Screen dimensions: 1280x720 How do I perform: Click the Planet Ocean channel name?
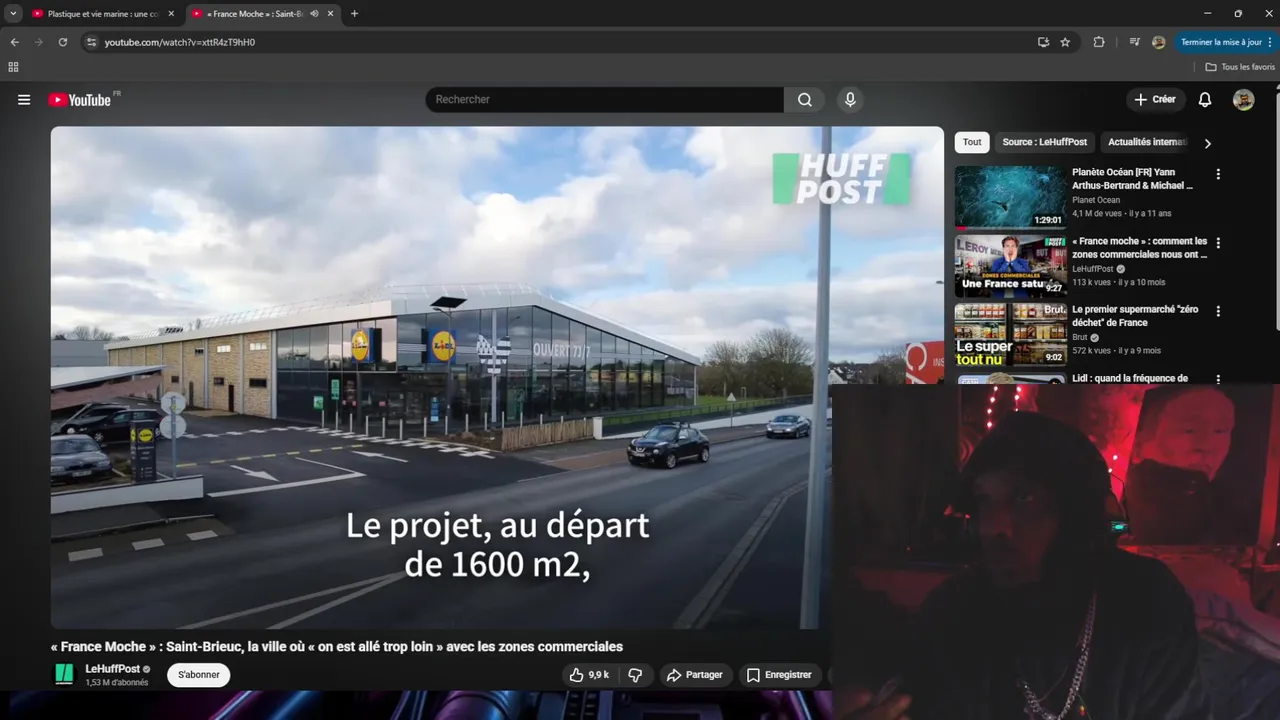pos(1096,200)
